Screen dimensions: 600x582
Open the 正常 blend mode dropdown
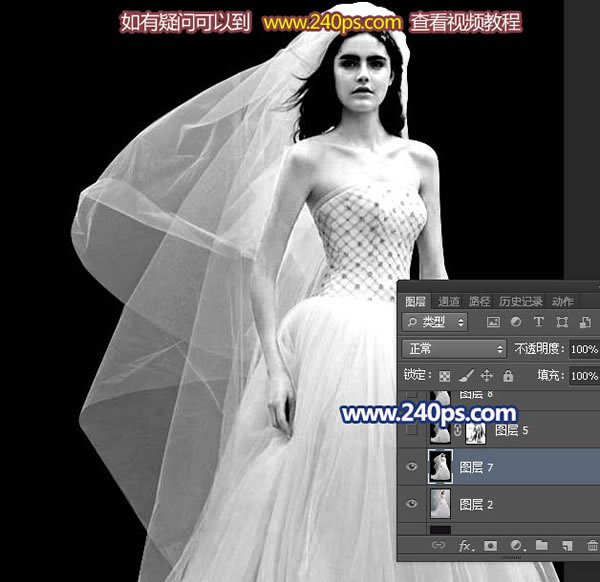tap(454, 349)
